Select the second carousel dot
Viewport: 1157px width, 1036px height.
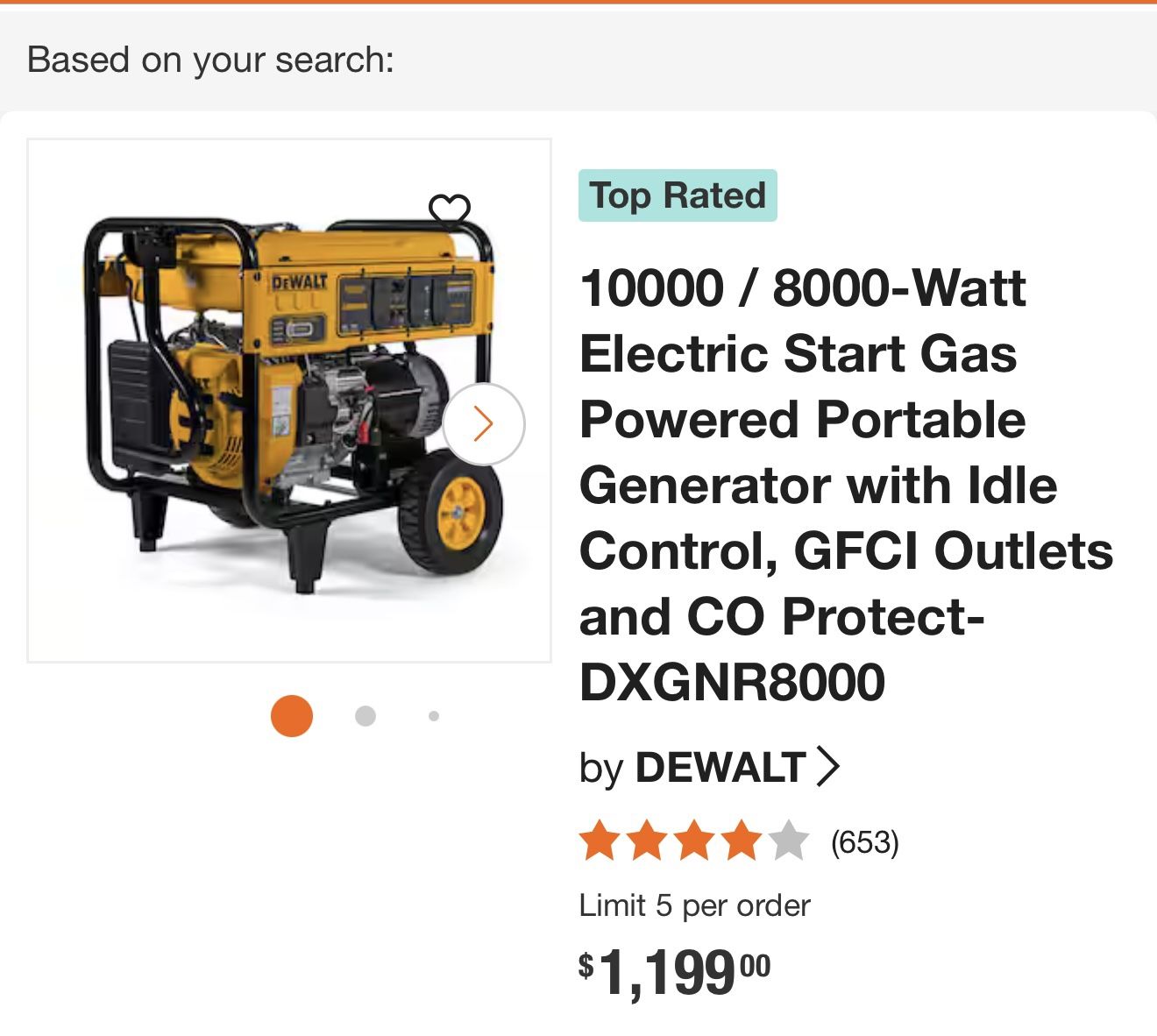pyautogui.click(x=364, y=716)
